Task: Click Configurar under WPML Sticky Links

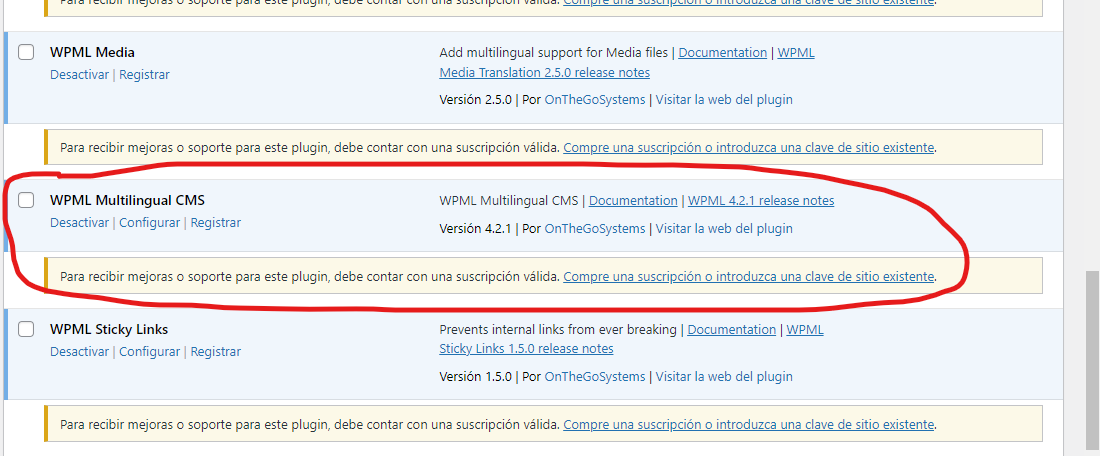Action: coord(149,351)
